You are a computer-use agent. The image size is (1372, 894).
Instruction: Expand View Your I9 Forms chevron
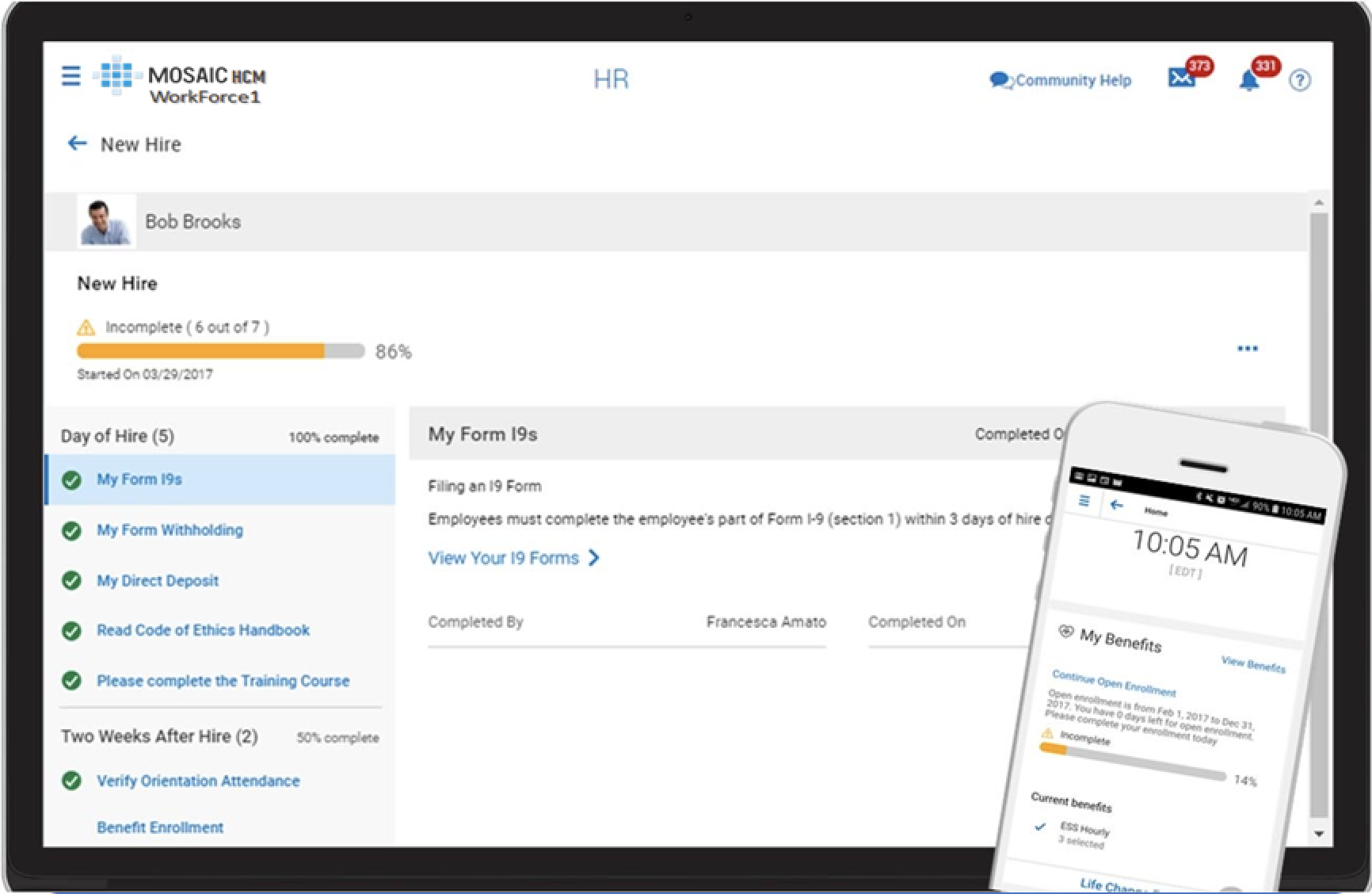(x=594, y=558)
